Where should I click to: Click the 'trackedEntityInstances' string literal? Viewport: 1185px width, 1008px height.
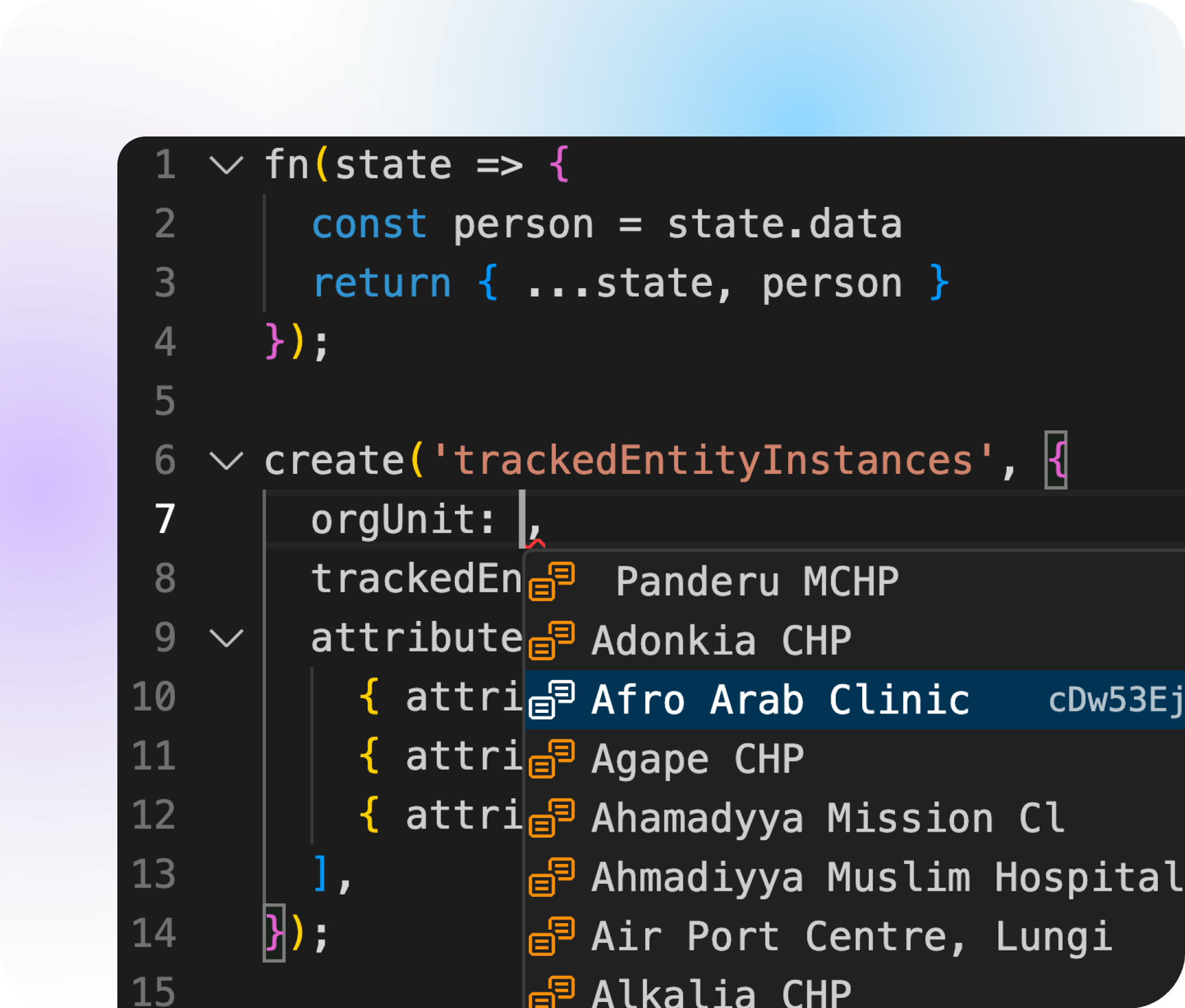pyautogui.click(x=713, y=461)
